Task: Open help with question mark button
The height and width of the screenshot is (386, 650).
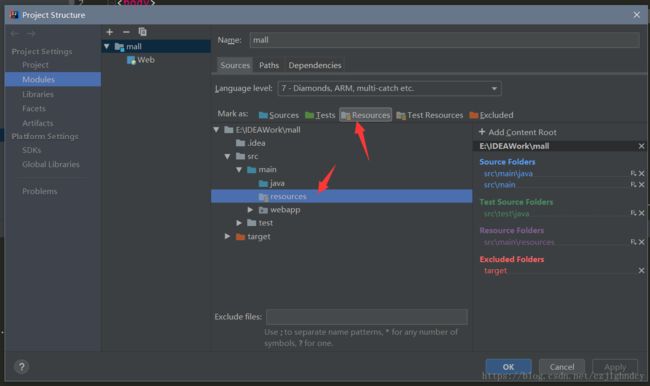Action: click(22, 367)
